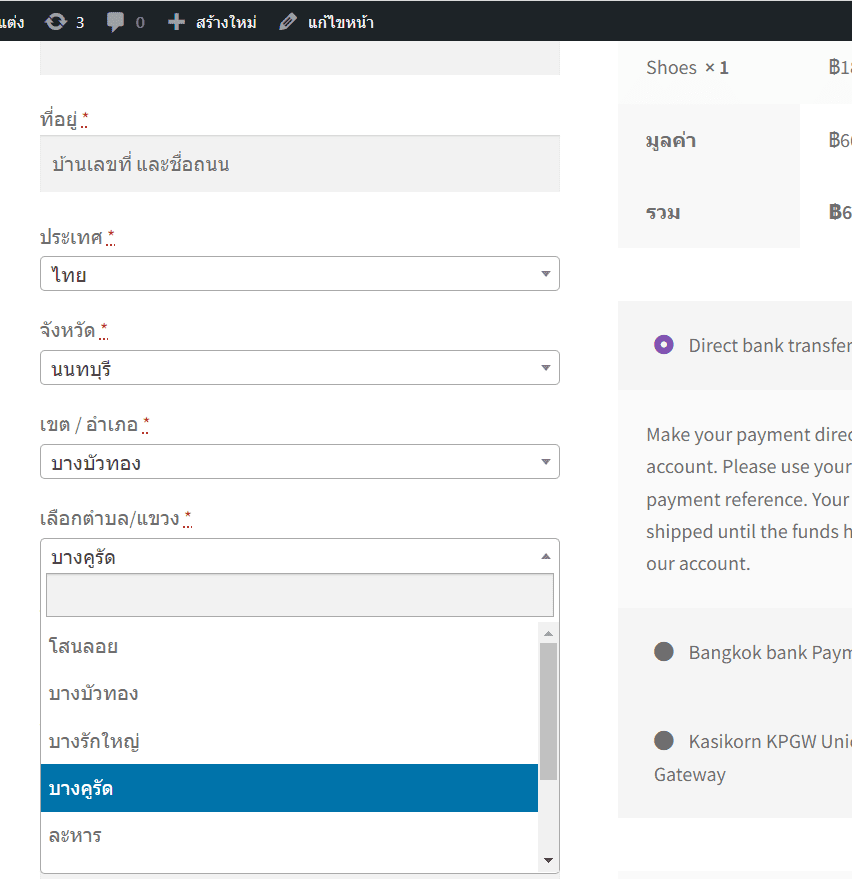
Task: Click the updates refresh icon
Action: [57, 21]
